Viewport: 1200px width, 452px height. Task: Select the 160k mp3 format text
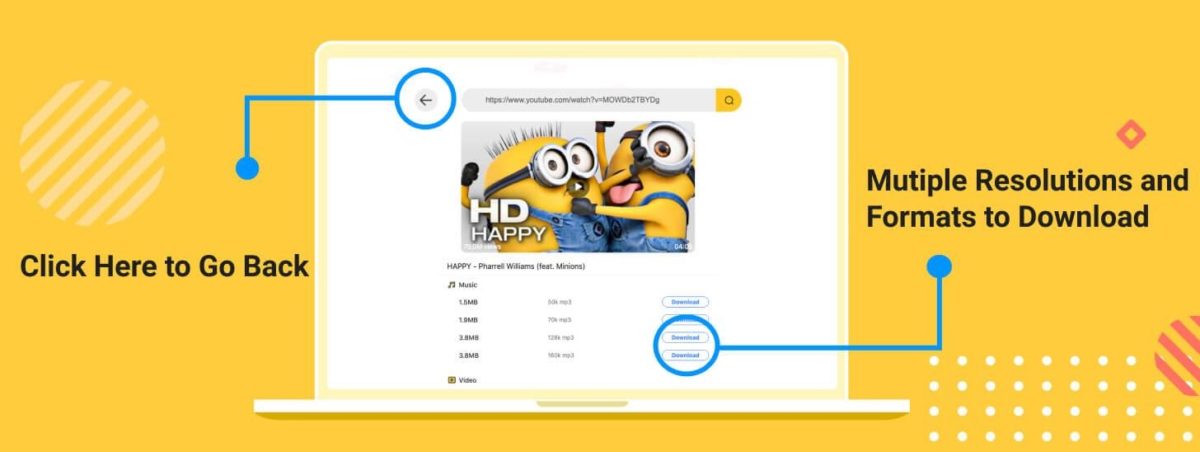(x=560, y=355)
